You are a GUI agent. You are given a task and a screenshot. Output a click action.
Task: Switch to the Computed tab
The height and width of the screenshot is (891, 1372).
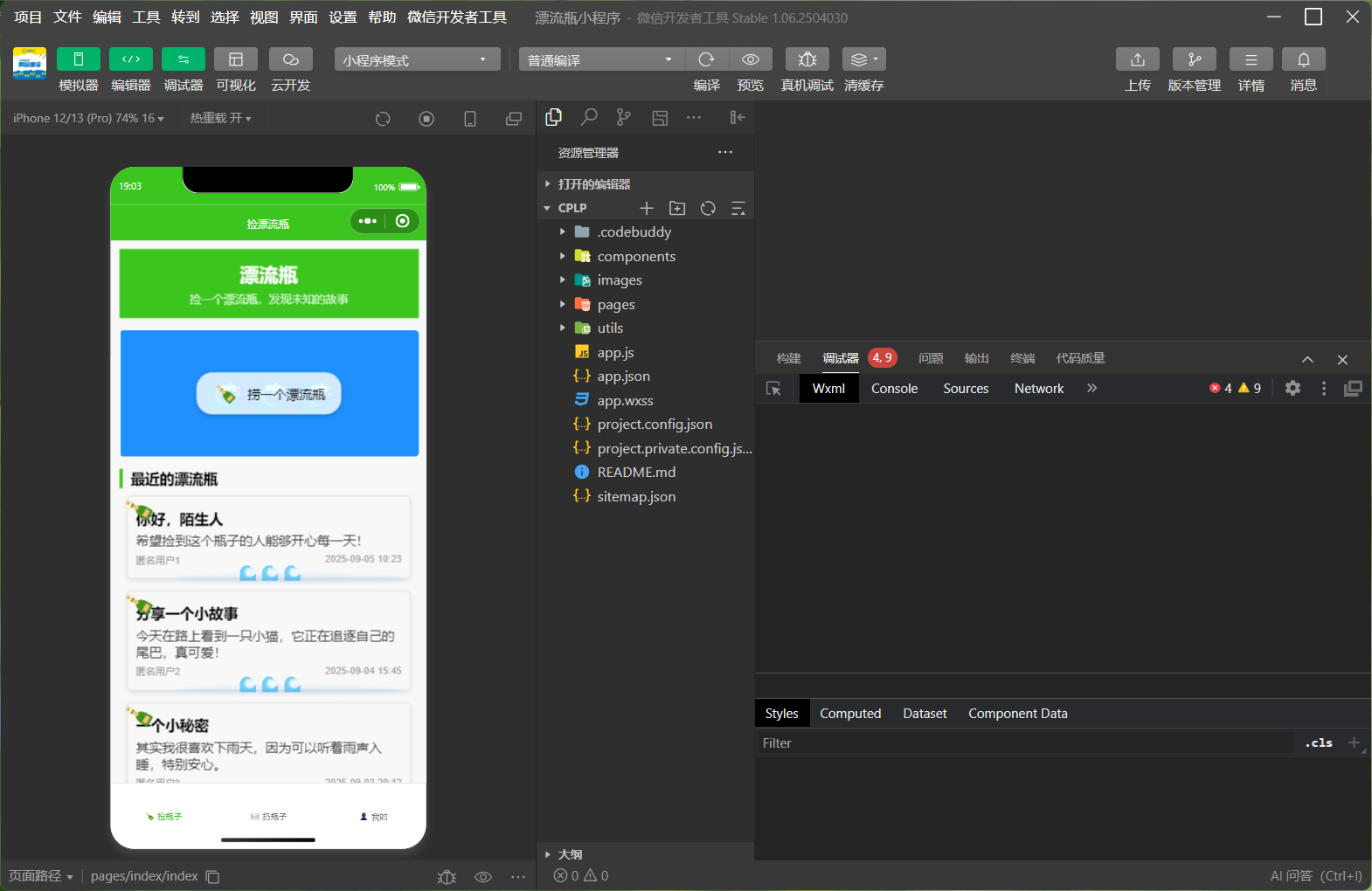[850, 714]
